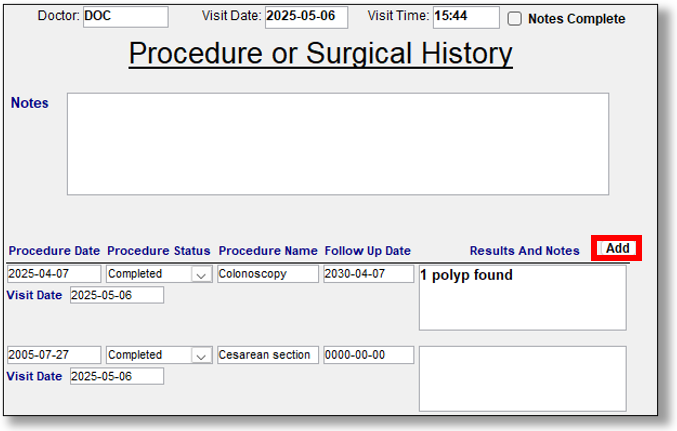The image size is (677, 431).
Task: Click the Visit Date field under Colonoscopy
Action: pos(117,295)
